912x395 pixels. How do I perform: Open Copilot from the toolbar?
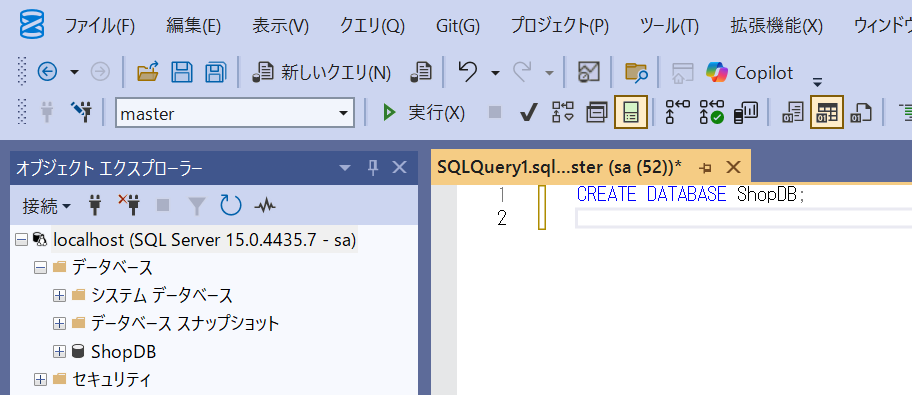pos(749,73)
